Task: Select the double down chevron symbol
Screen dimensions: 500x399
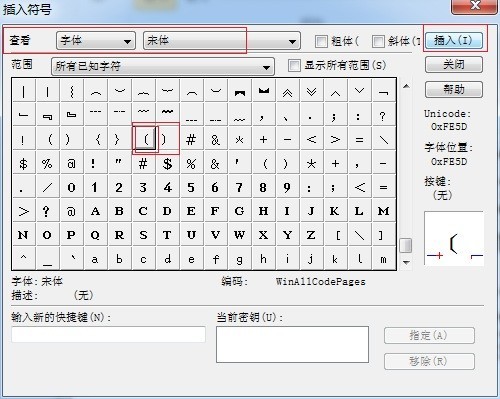Action: pyautogui.click(x=311, y=91)
